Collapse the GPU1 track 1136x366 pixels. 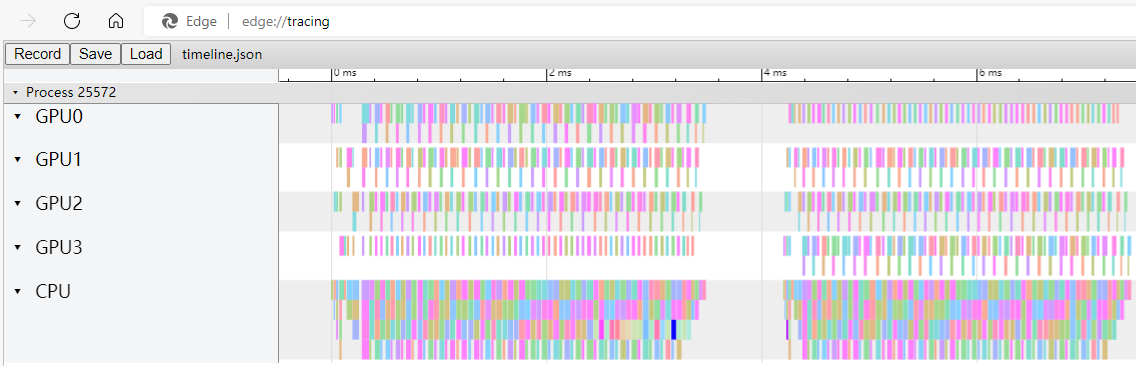[x=18, y=160]
